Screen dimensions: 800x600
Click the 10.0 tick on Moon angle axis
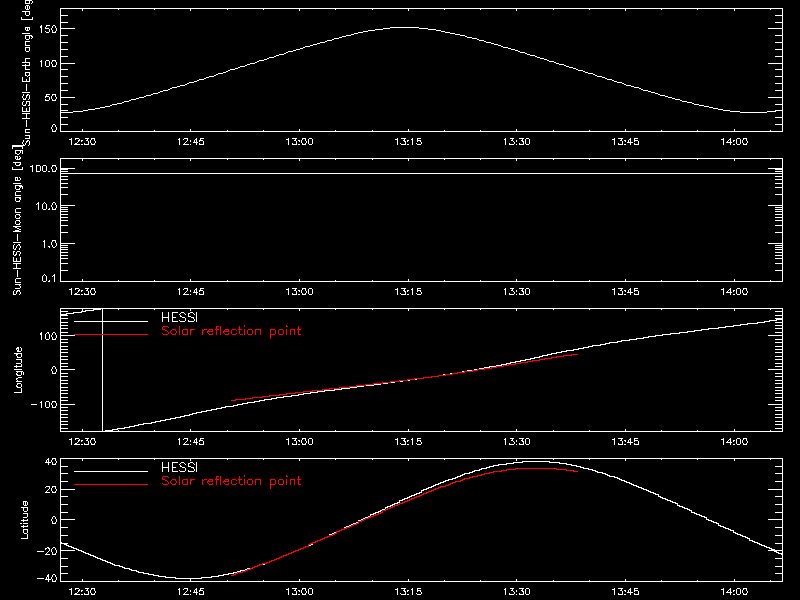click(x=46, y=206)
